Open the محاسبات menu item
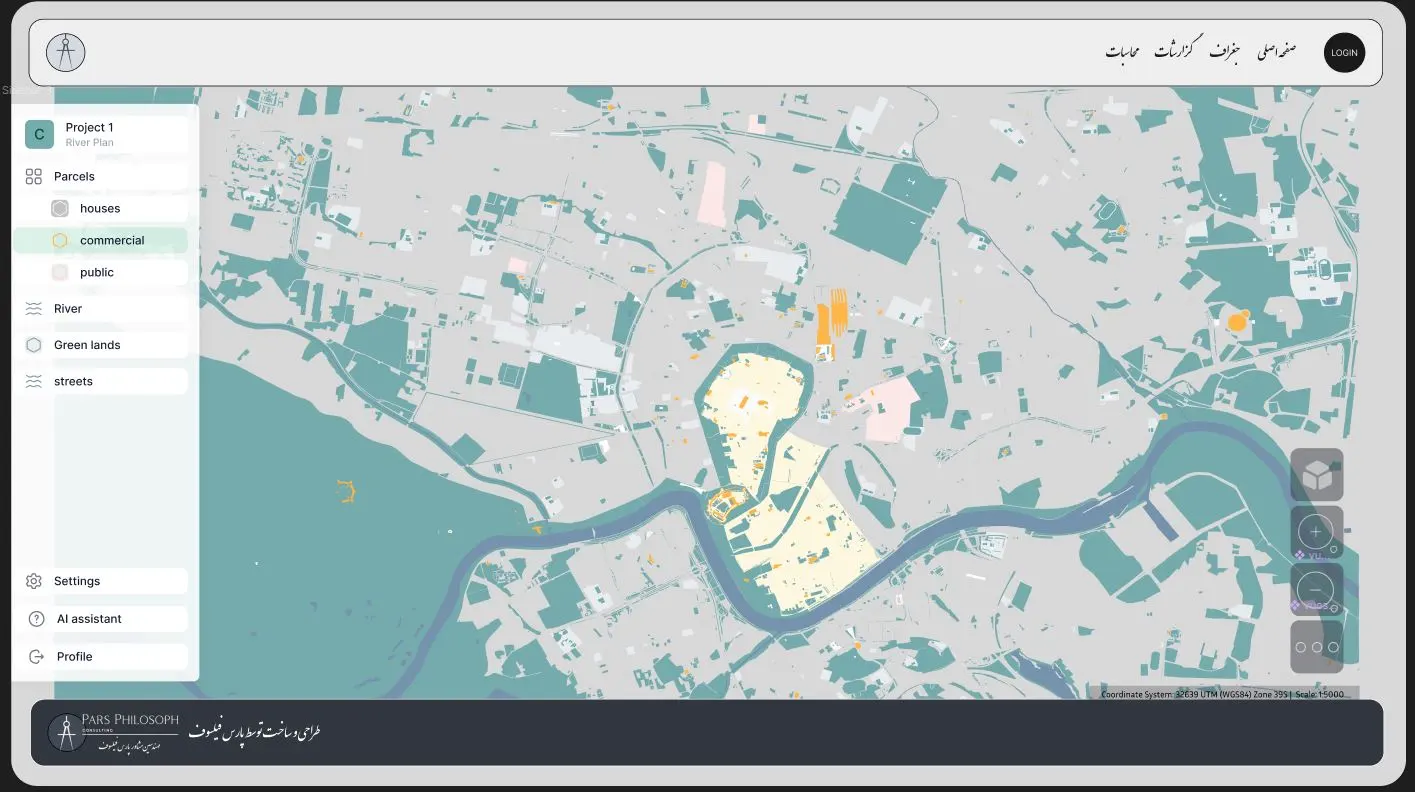Screen dimensions: 1415x792 pyautogui.click(x=1122, y=52)
